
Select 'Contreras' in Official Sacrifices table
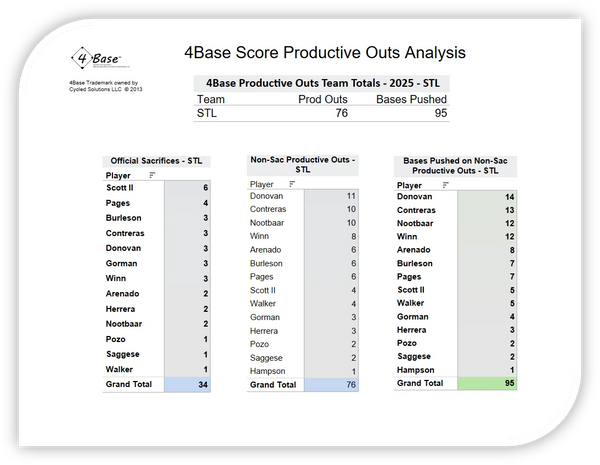(x=125, y=233)
